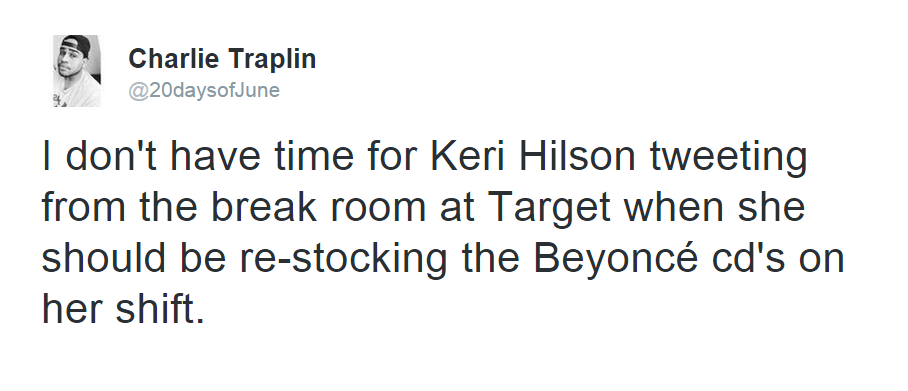The image size is (908, 391).
Task: Click the word "cd's" in the tweet
Action: click(x=749, y=258)
